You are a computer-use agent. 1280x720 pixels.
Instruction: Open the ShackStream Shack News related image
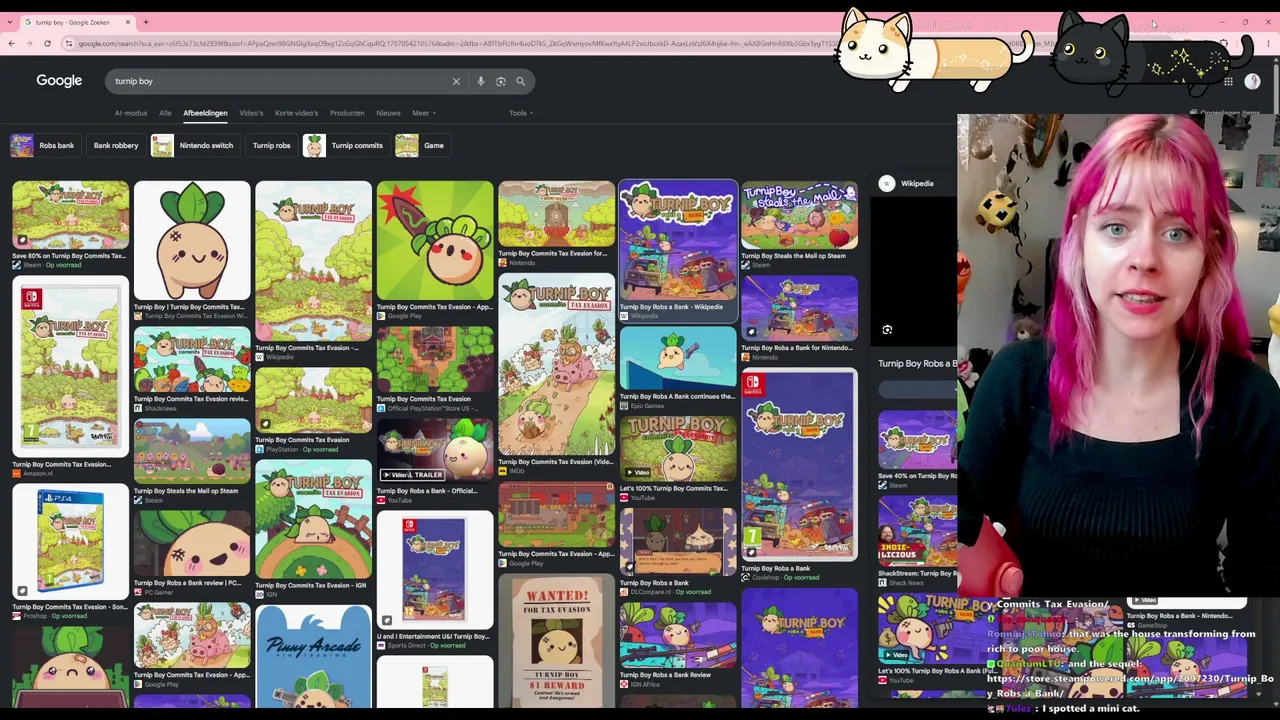917,533
